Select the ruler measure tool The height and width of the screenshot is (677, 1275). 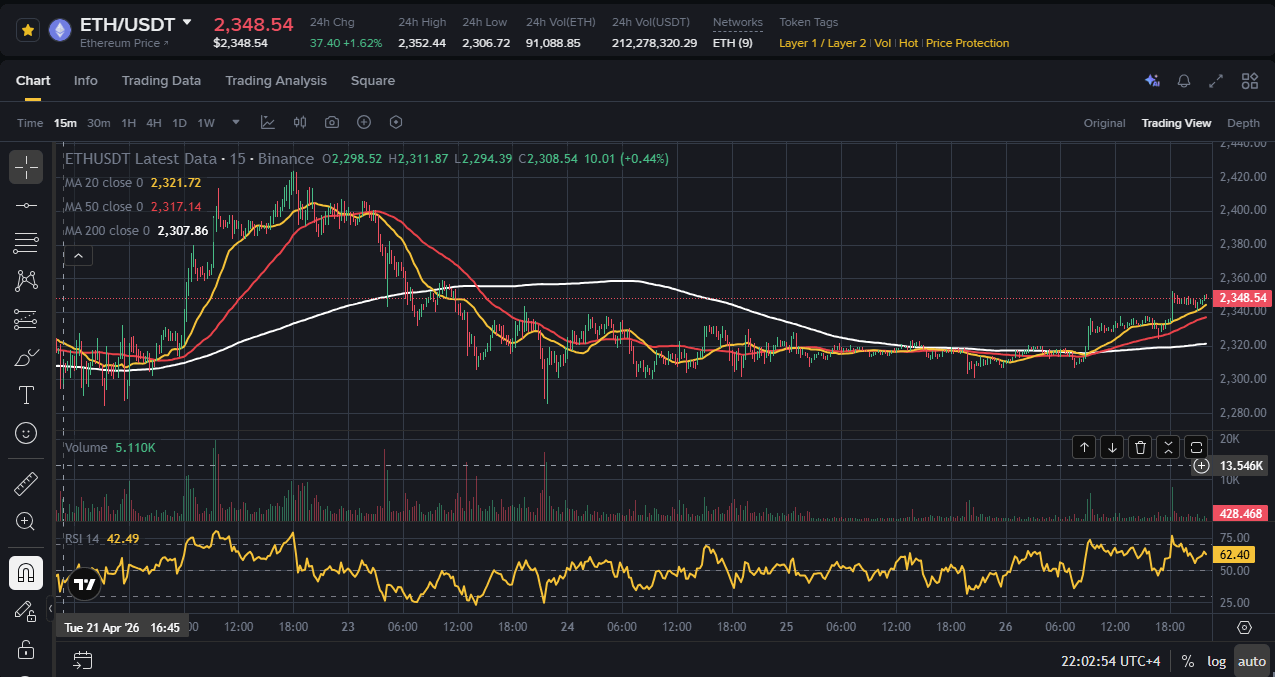click(x=26, y=484)
